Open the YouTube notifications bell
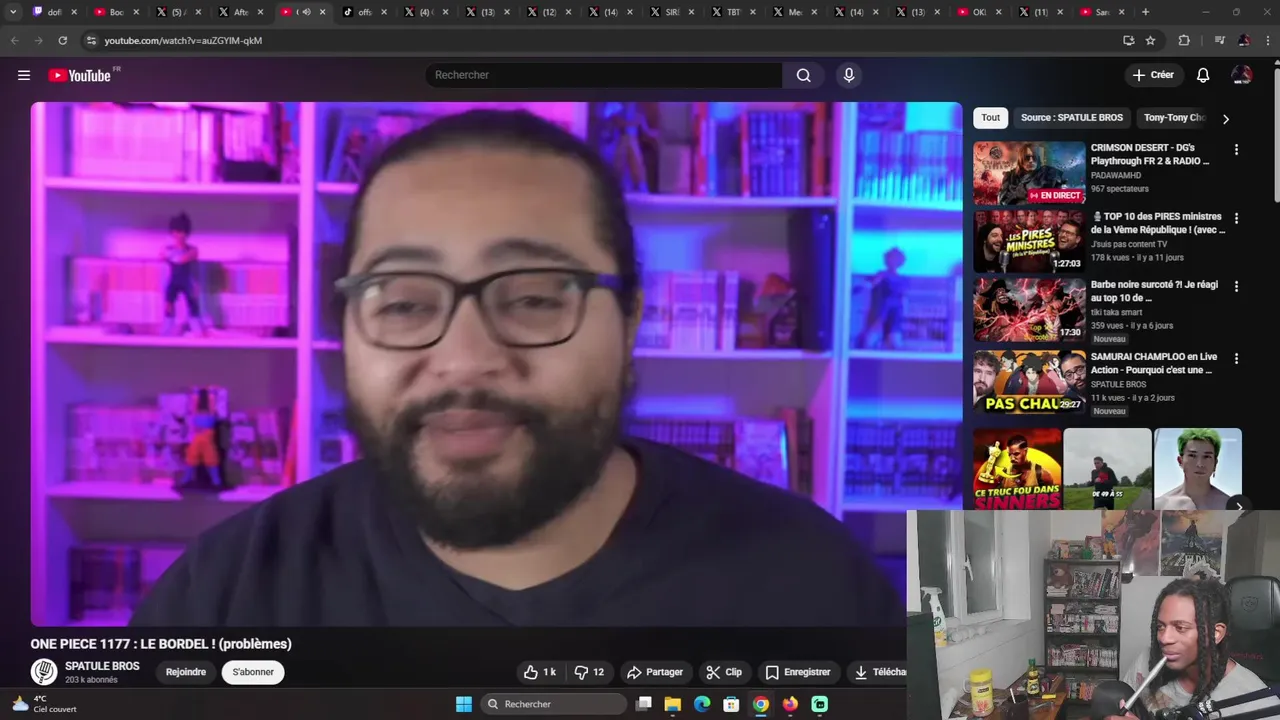The width and height of the screenshot is (1280, 720). point(1203,75)
